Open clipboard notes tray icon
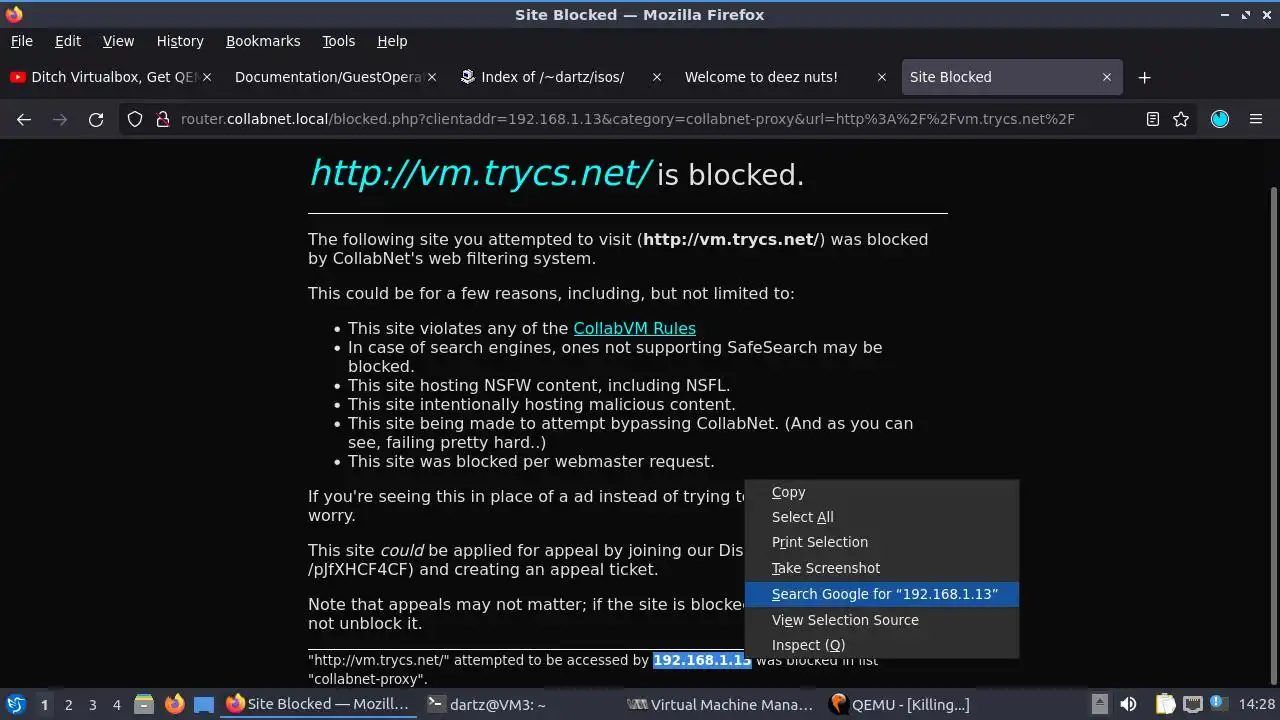 [1165, 704]
